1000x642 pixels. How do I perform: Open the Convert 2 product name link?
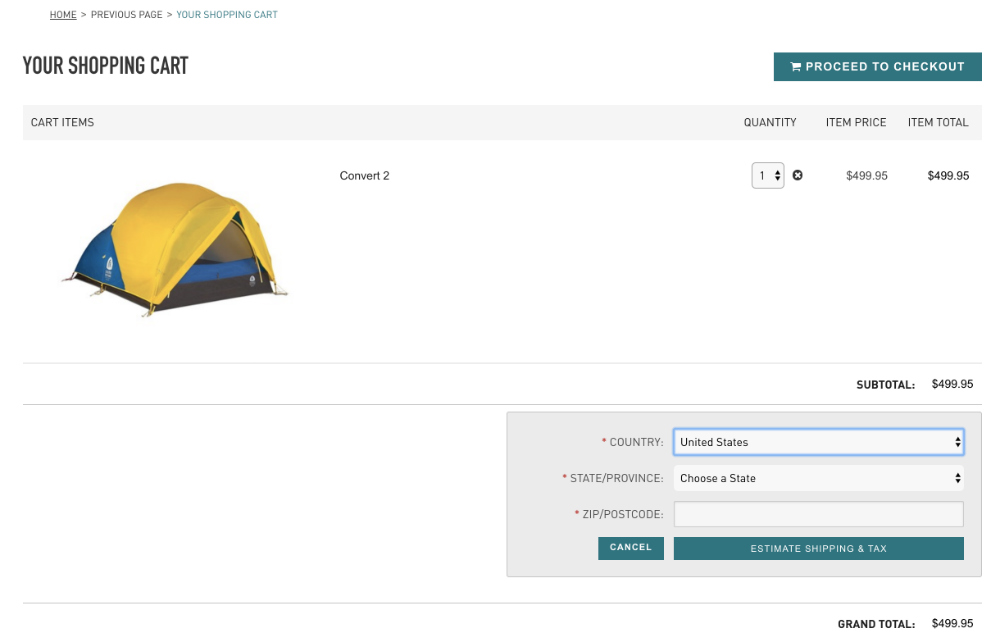tap(364, 176)
